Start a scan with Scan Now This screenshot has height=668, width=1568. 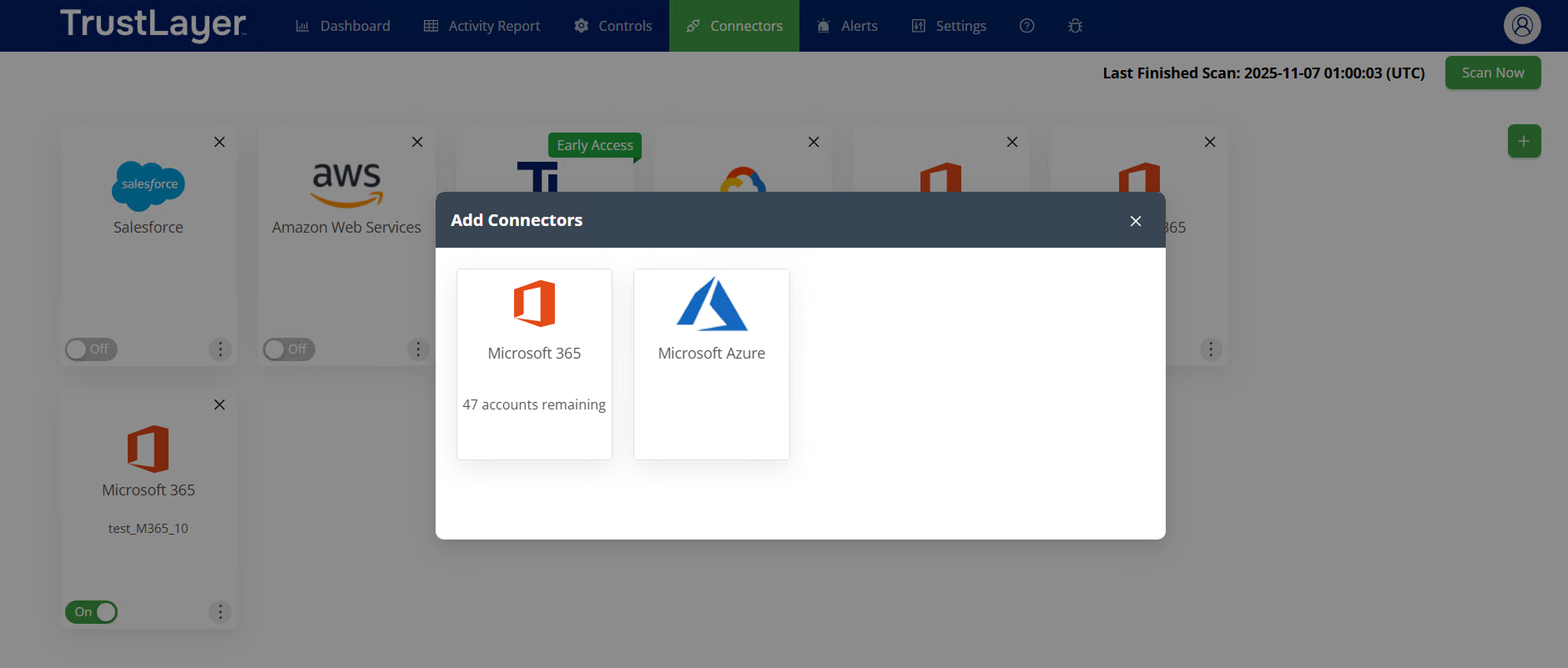(x=1493, y=73)
